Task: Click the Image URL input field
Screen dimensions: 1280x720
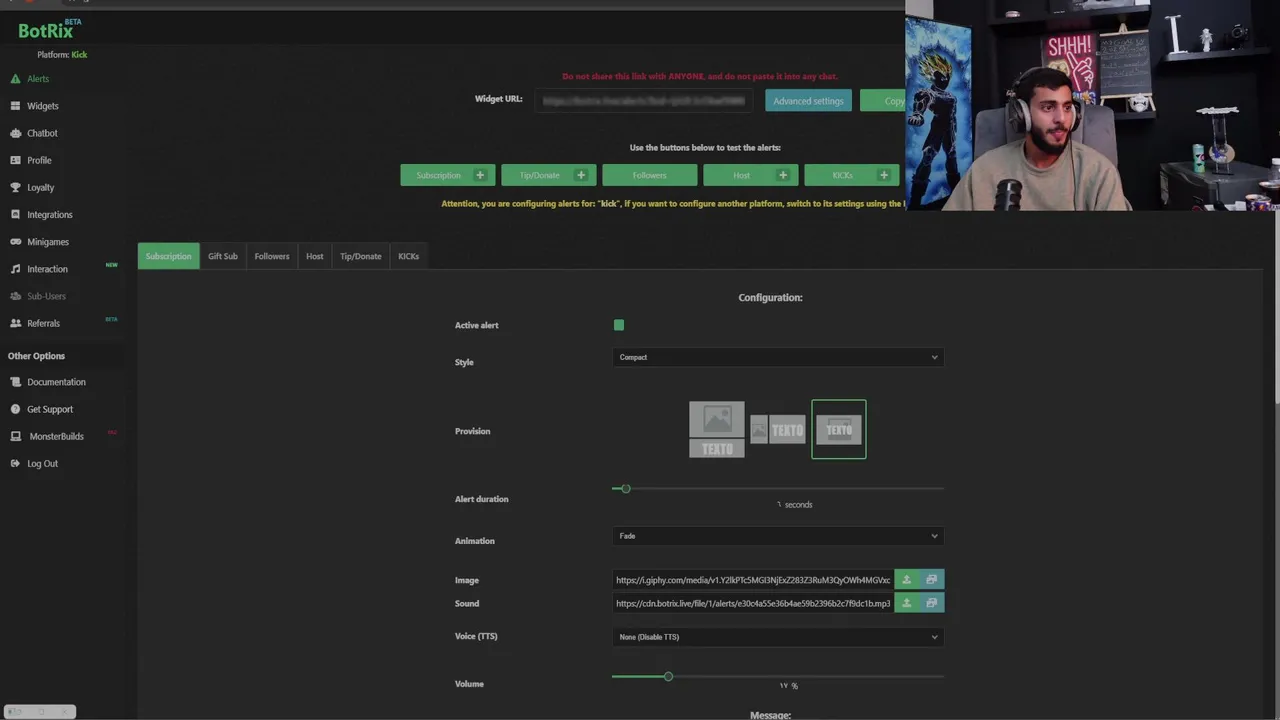Action: (x=753, y=579)
